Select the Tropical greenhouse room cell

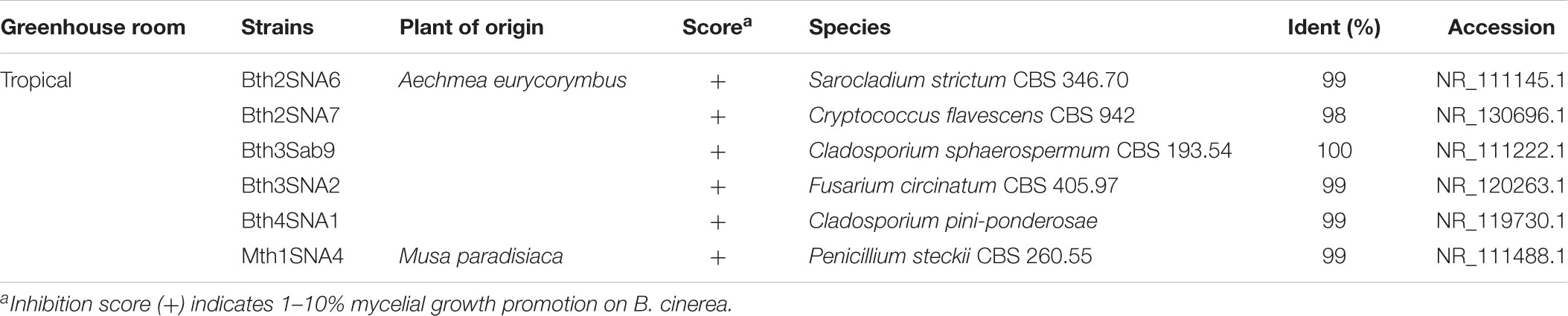pyautogui.click(x=36, y=80)
